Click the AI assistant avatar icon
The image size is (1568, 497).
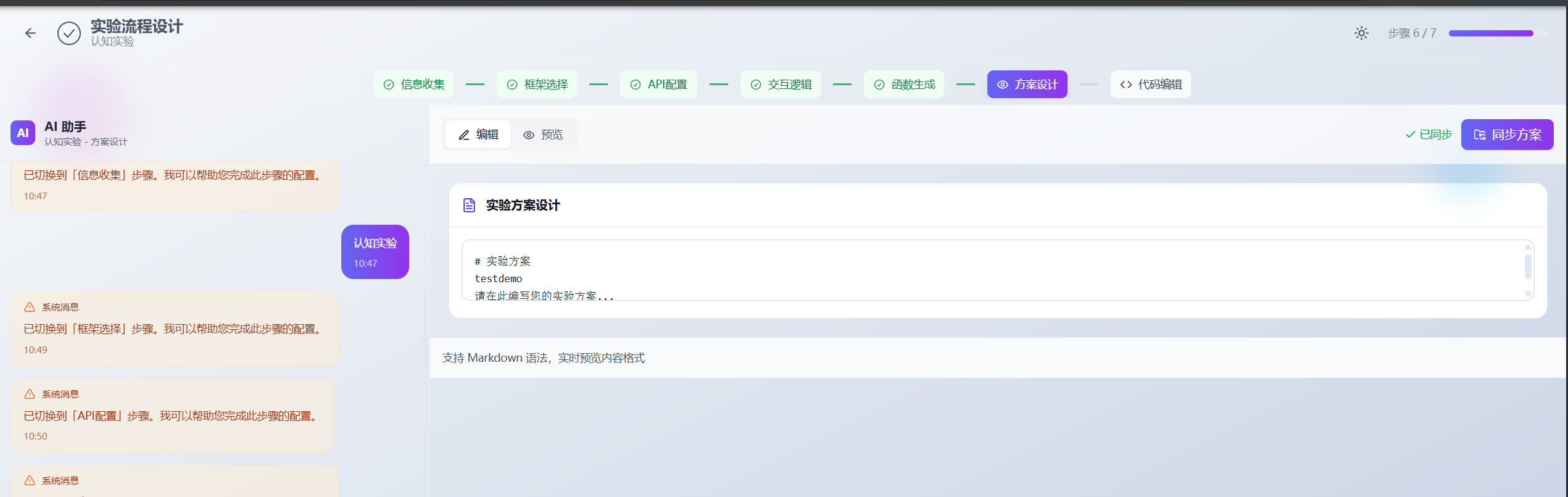tap(23, 133)
